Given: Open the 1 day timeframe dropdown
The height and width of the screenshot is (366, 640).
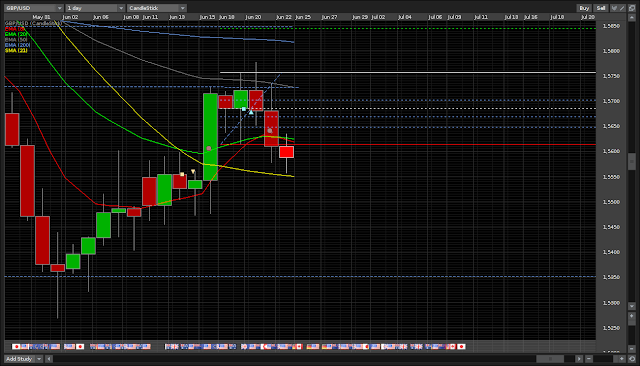Looking at the screenshot, I should pyautogui.click(x=95, y=8).
